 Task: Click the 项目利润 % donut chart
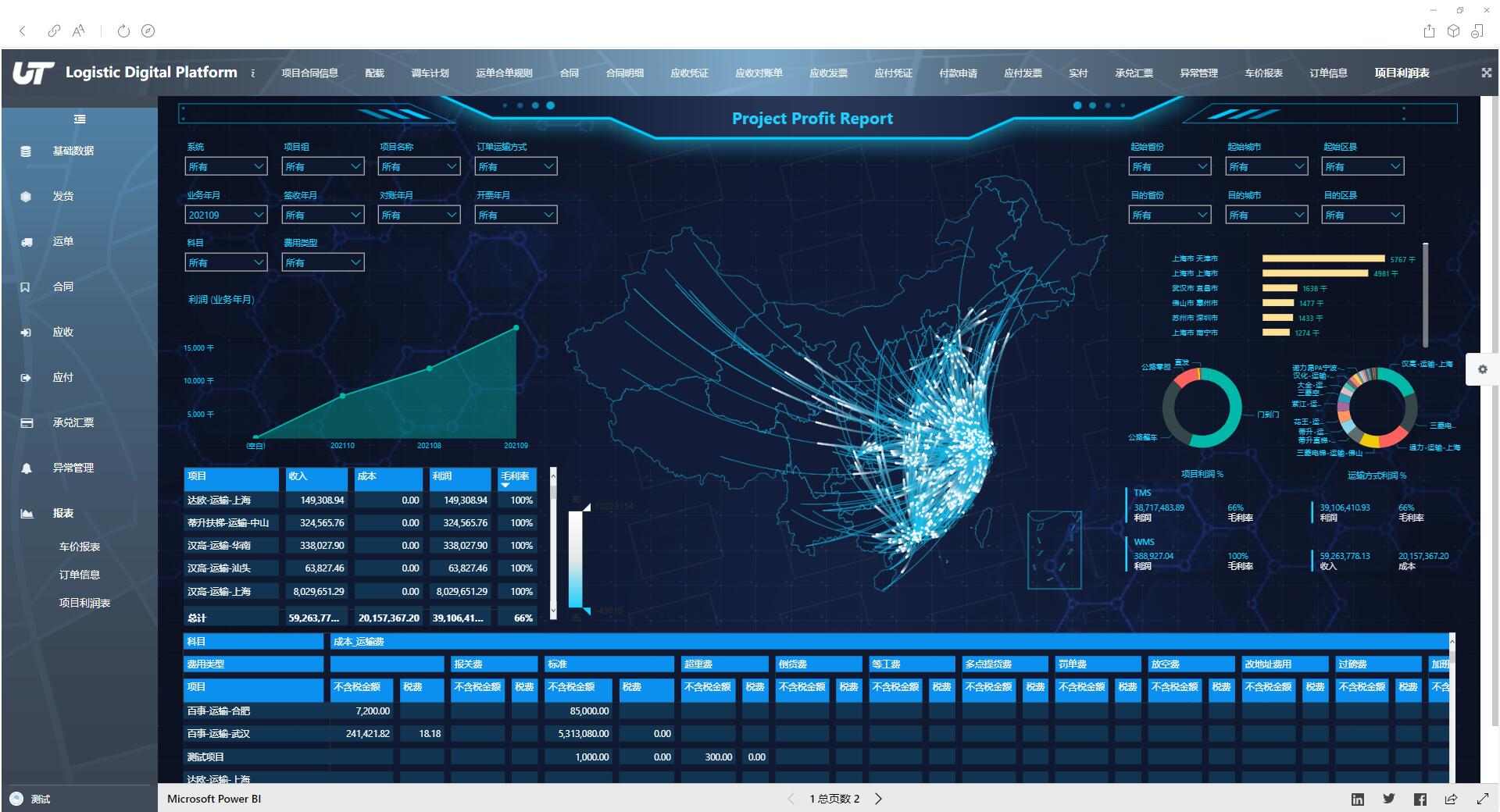point(1202,407)
